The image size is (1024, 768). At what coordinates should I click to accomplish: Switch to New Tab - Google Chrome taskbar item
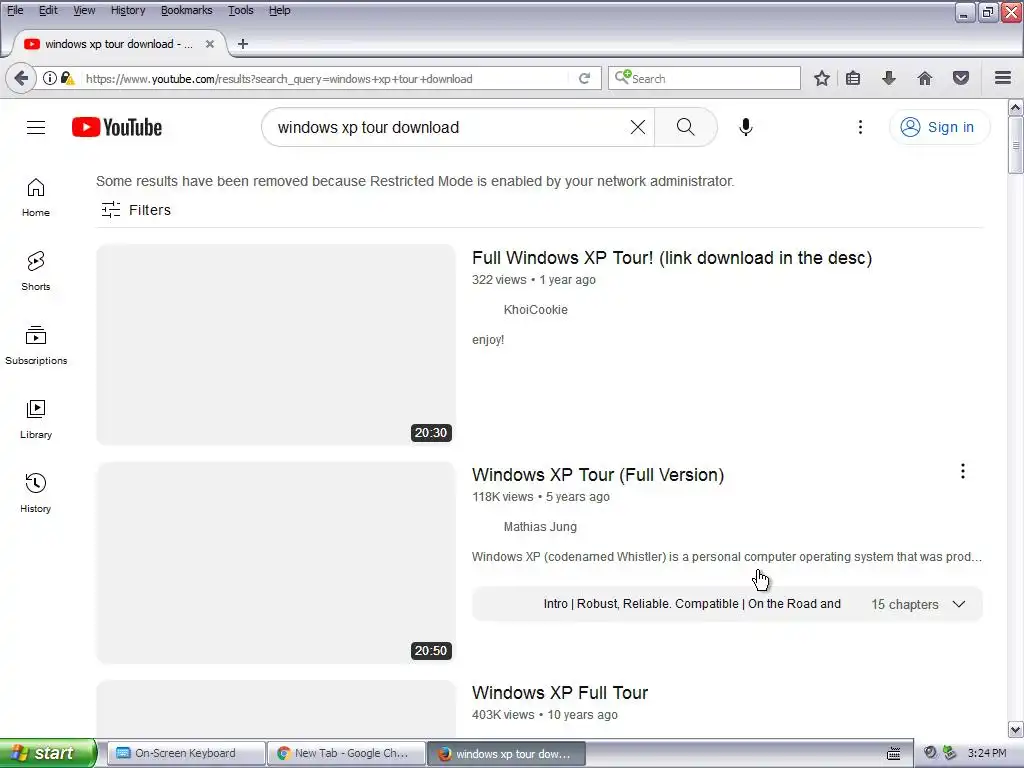[346, 753]
